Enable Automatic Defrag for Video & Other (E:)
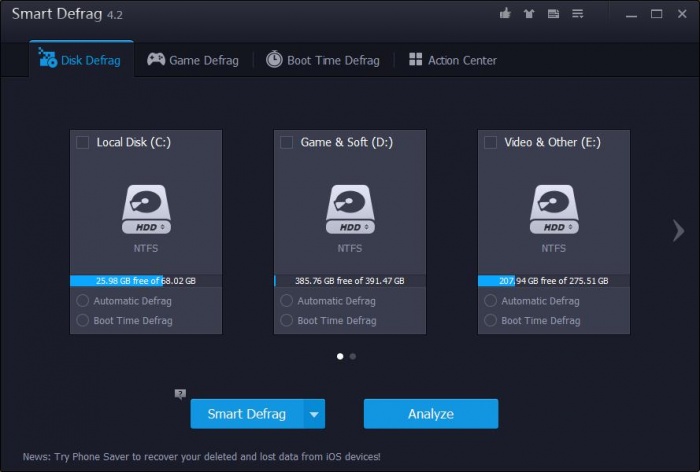Image resolution: width=700 pixels, height=472 pixels. pos(490,301)
